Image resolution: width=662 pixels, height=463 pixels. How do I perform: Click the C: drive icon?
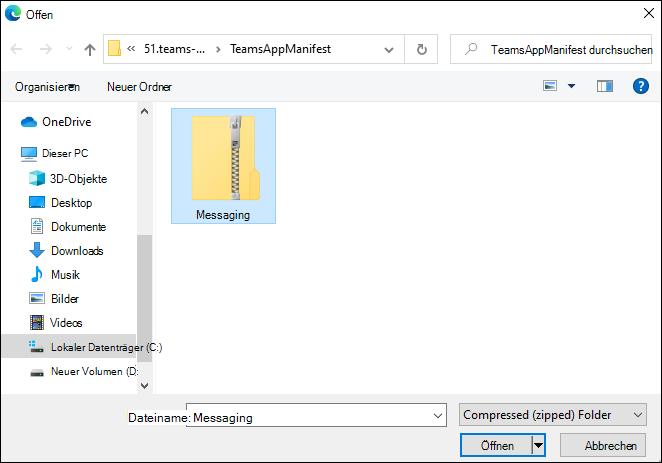pos(36,347)
